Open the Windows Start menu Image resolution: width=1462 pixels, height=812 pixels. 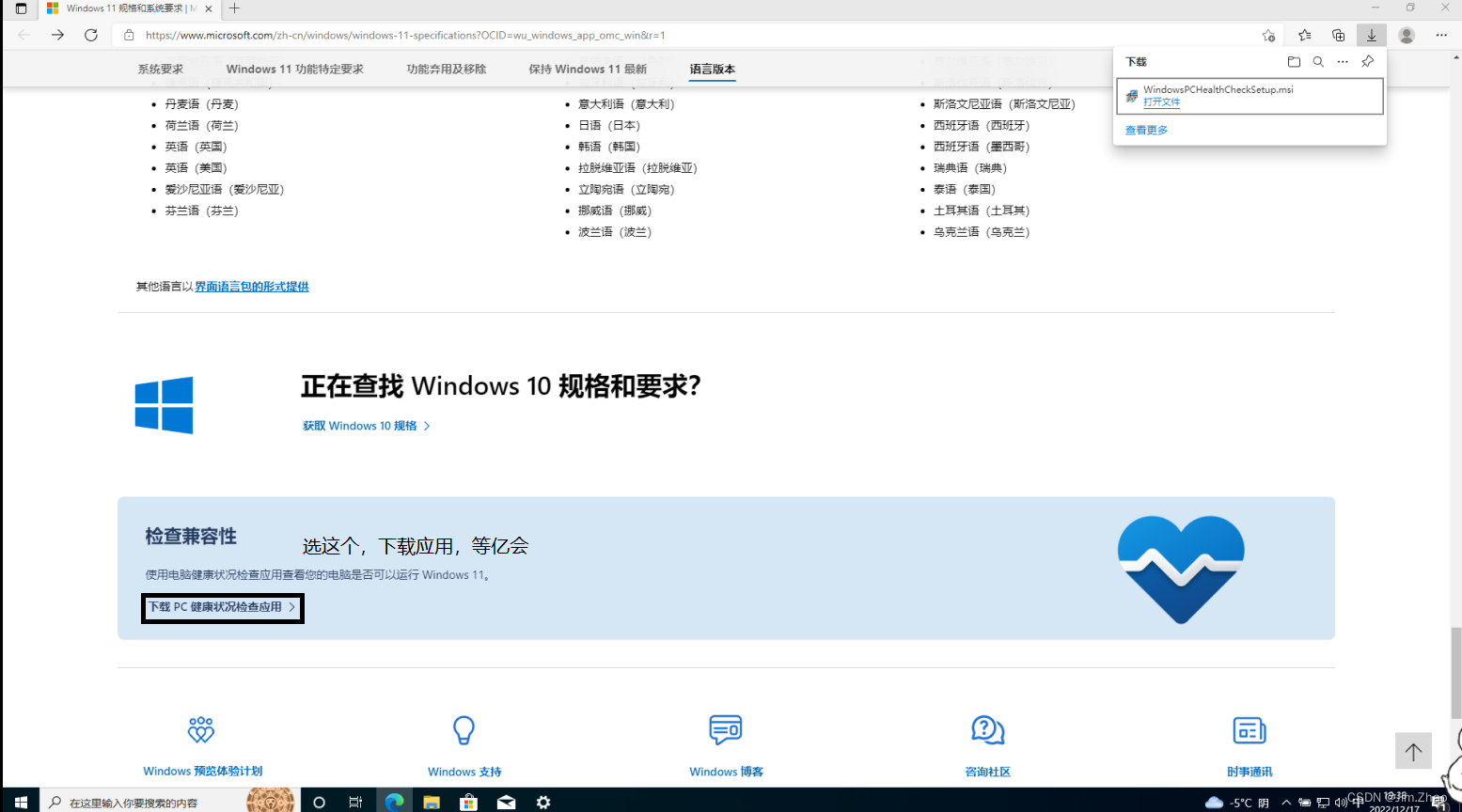tap(21, 802)
